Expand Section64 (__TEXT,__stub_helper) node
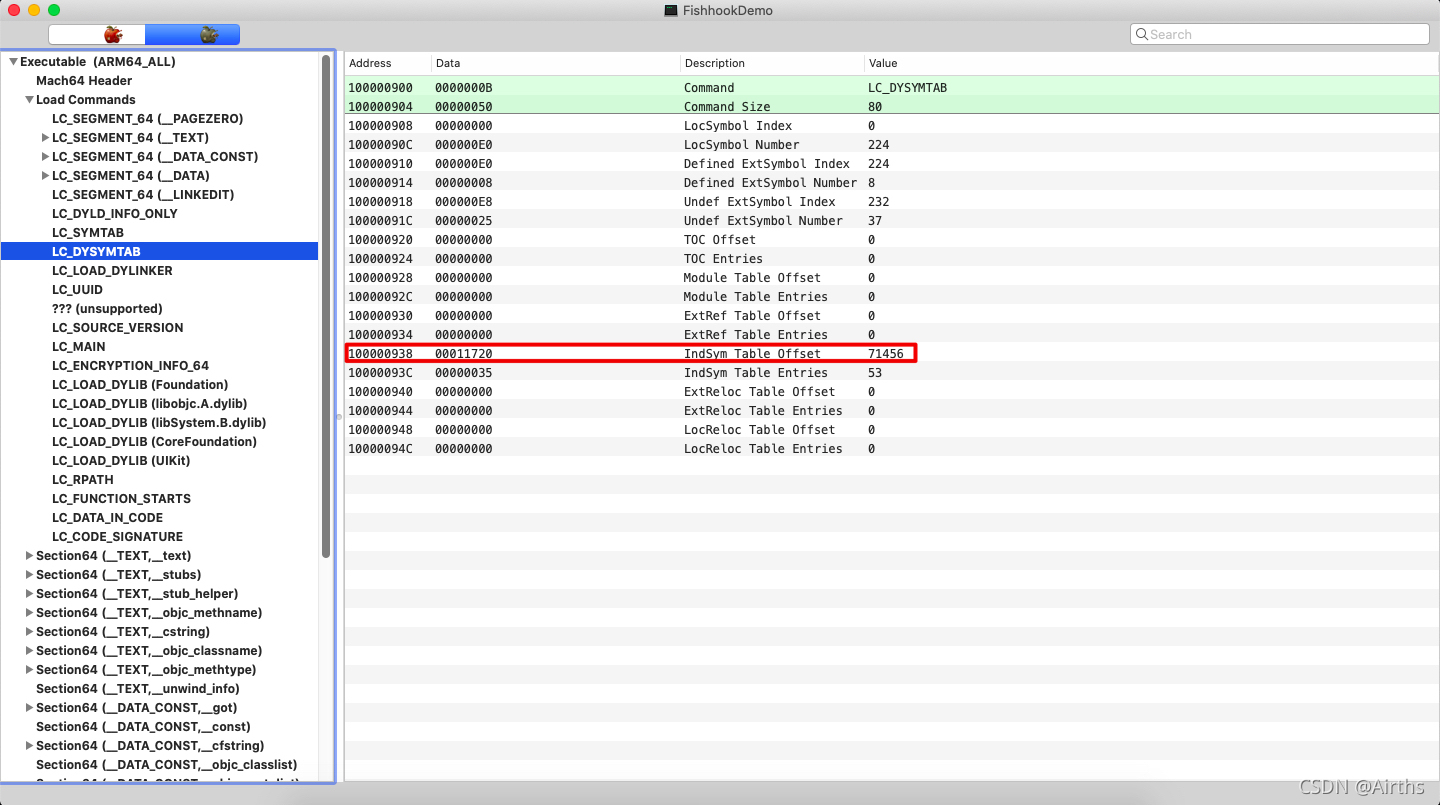 coord(29,594)
